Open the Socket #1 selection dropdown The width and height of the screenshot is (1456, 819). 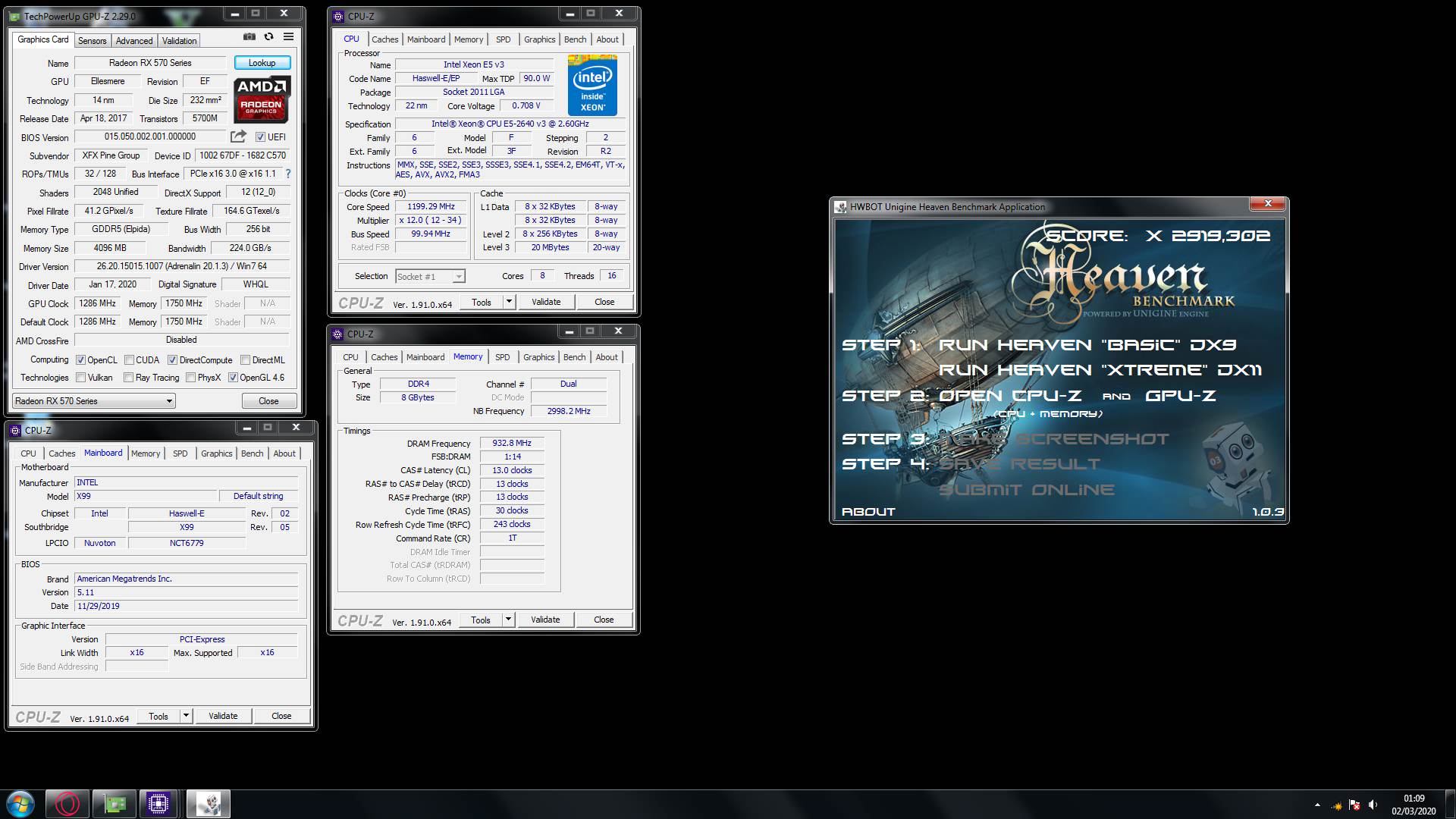(430, 277)
